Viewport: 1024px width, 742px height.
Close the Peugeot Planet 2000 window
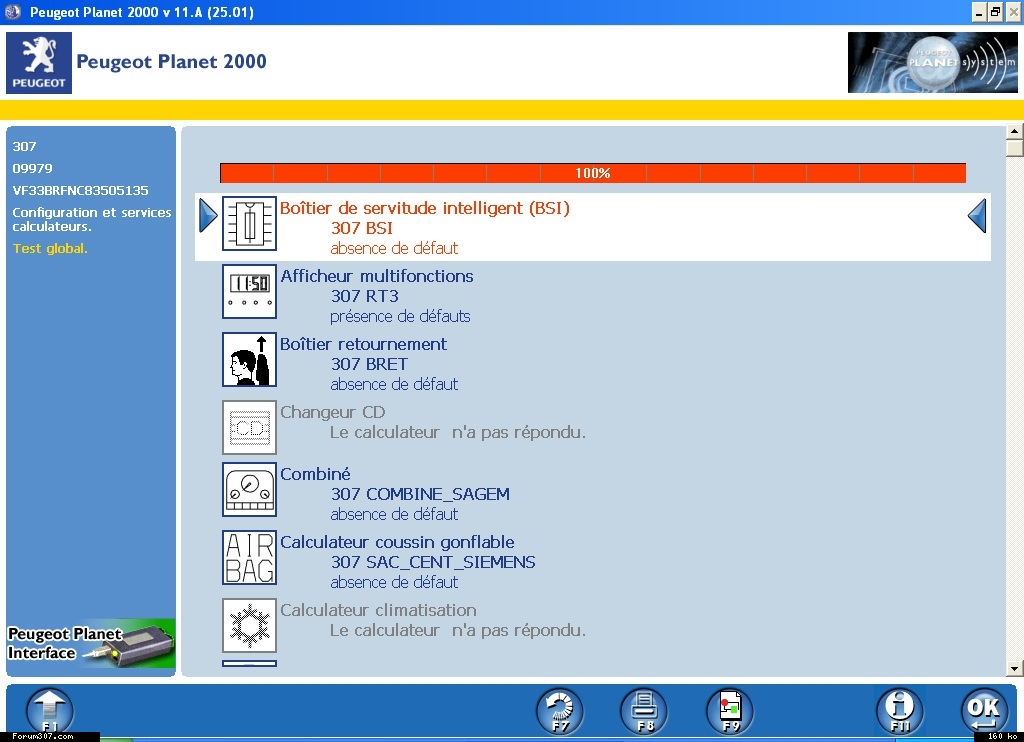(1013, 12)
